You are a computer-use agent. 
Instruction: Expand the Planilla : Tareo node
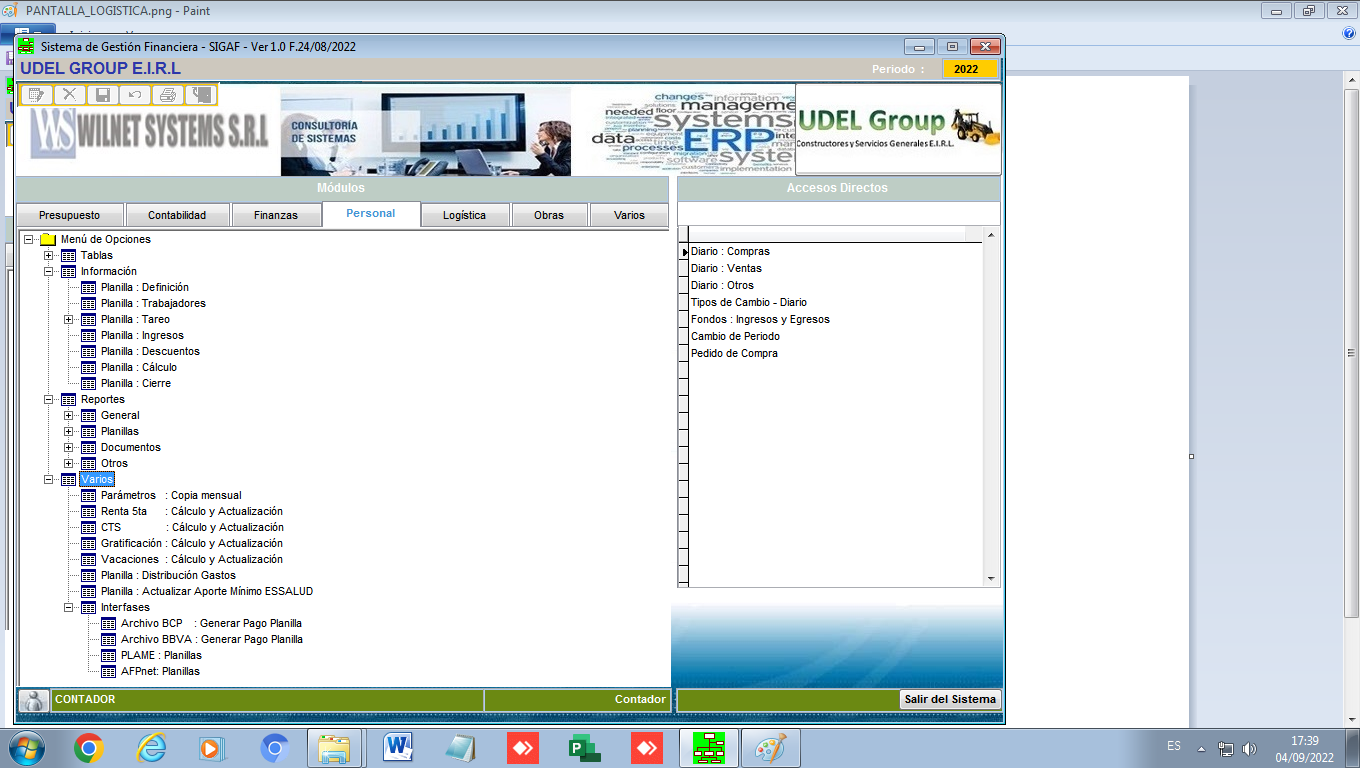(x=68, y=320)
